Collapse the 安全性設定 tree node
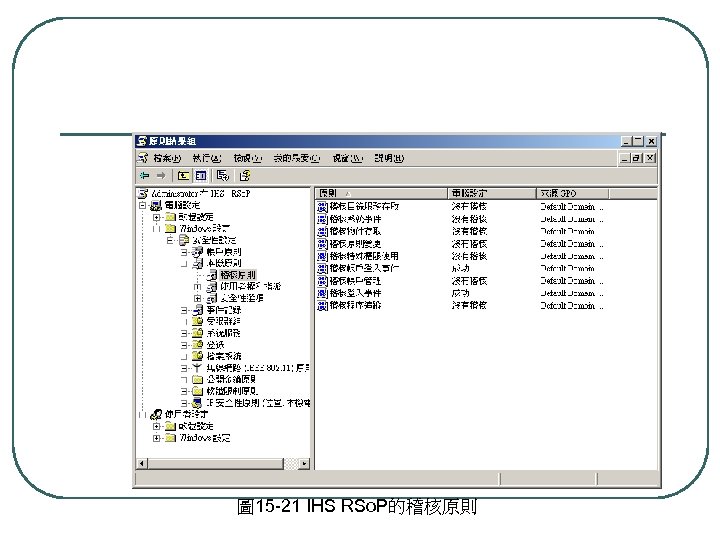Image resolution: width=720 pixels, height=540 pixels. [x=170, y=240]
